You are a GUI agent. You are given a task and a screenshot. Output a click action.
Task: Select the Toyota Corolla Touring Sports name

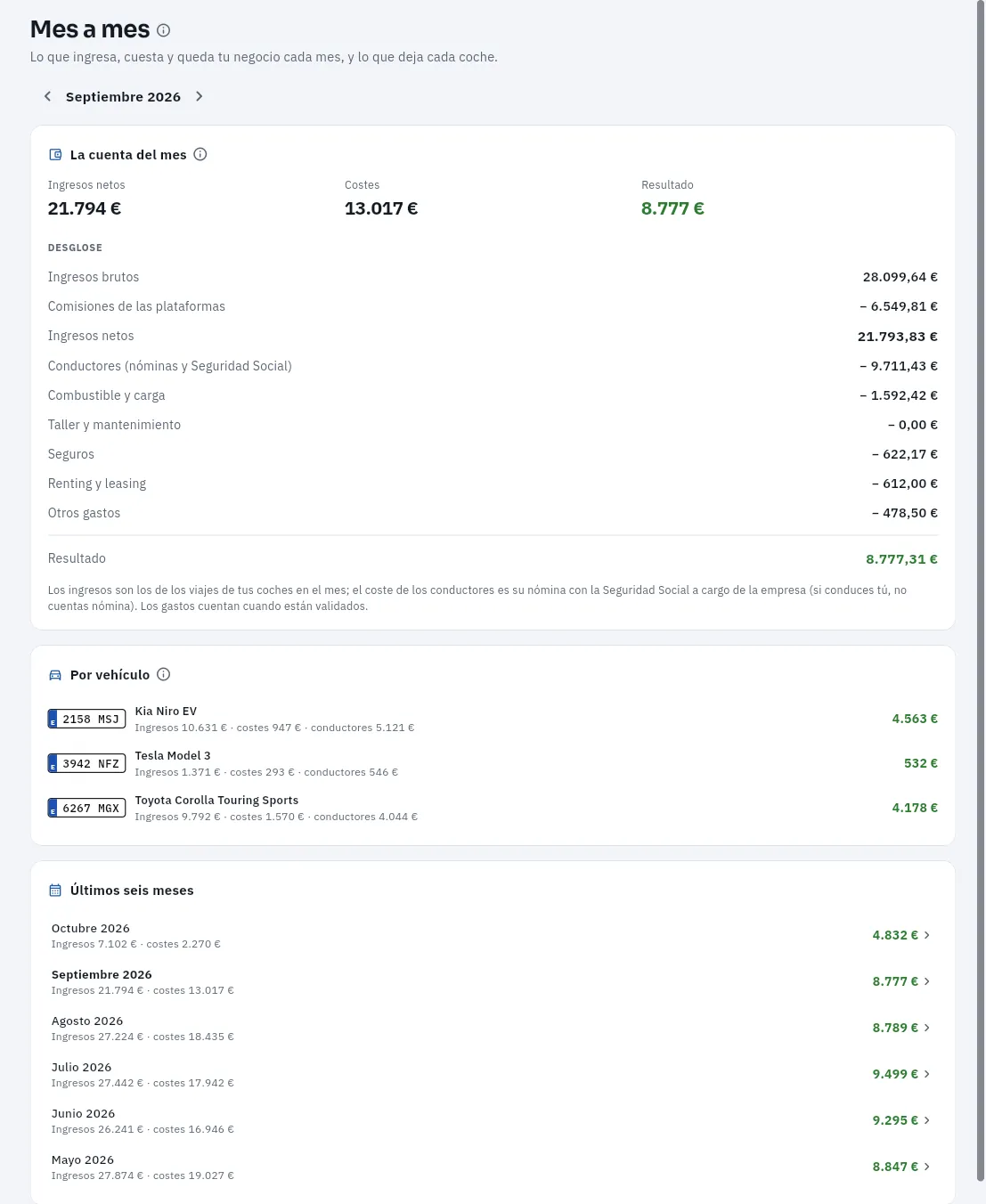(216, 801)
